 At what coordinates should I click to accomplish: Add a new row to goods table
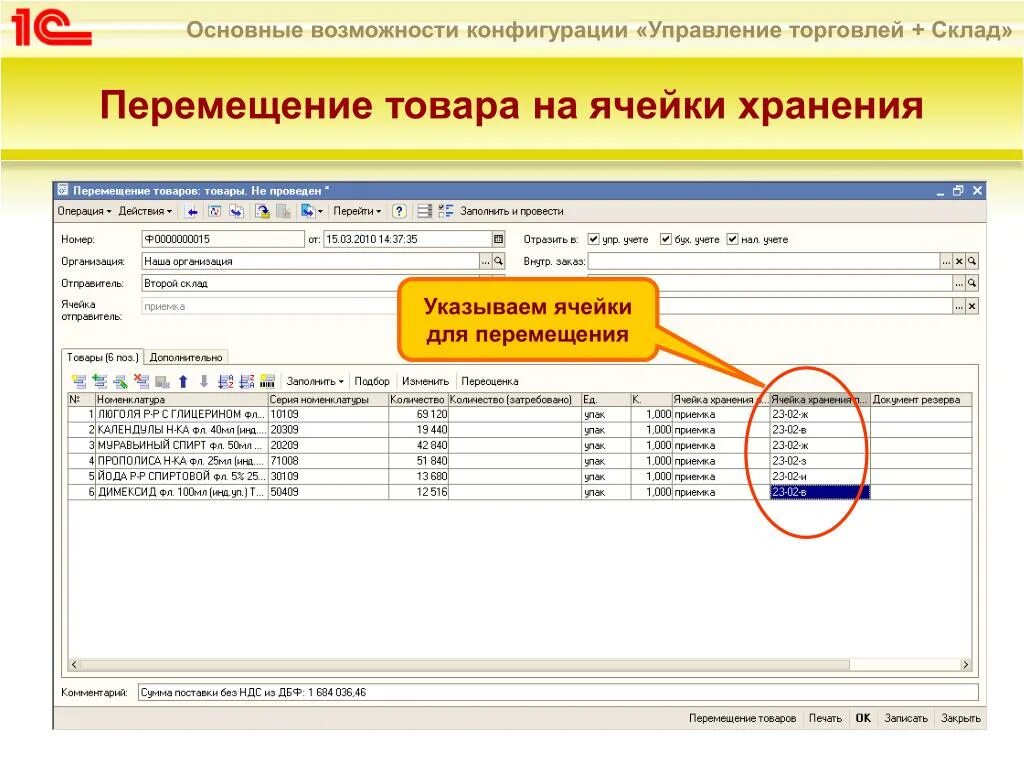click(x=79, y=381)
